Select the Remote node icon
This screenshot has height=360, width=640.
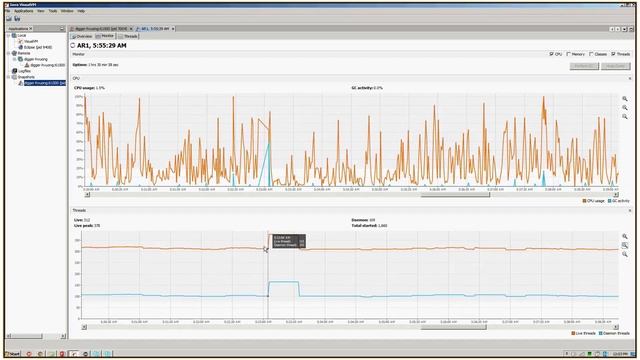pos(14,53)
